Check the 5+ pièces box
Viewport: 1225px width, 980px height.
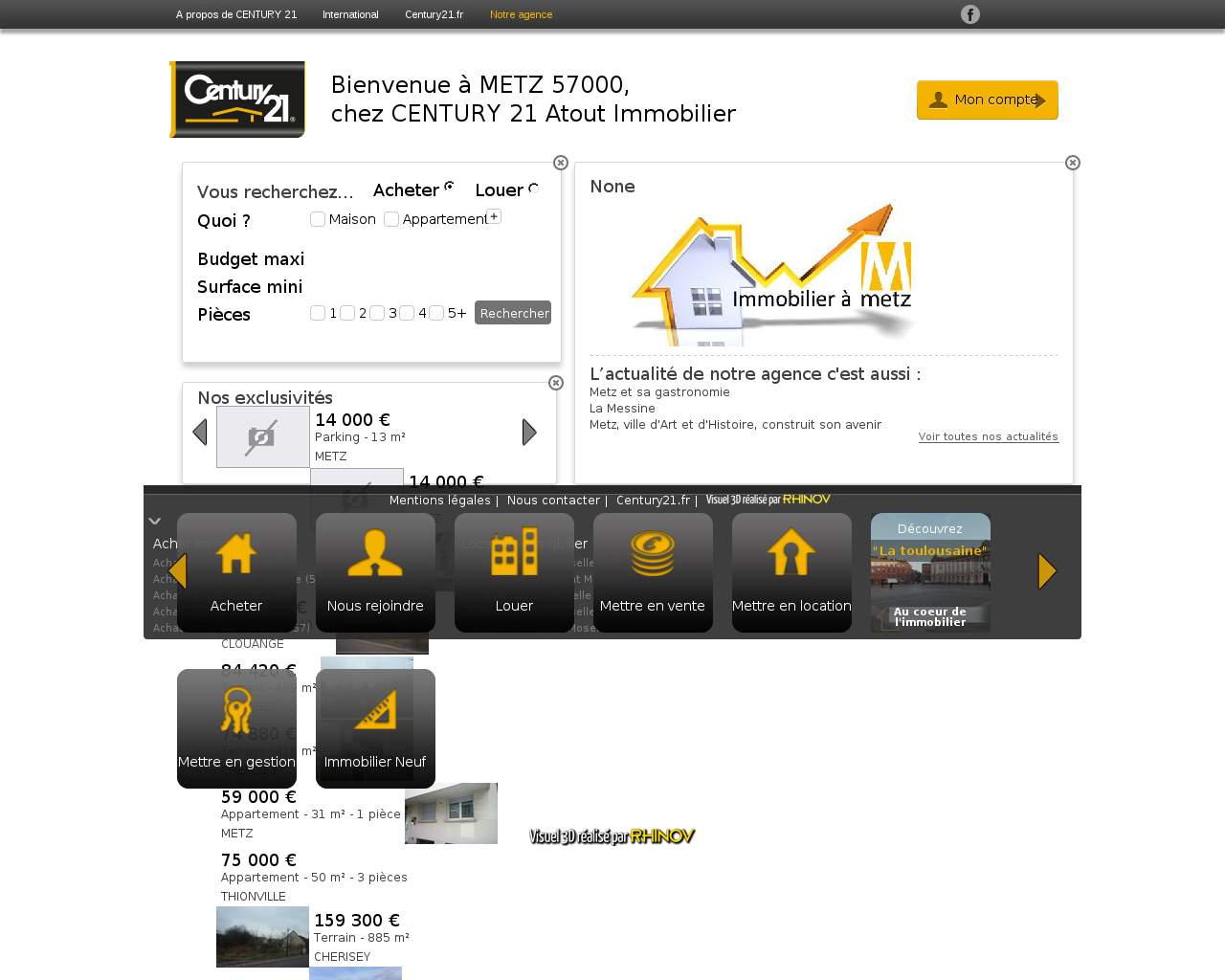436,313
